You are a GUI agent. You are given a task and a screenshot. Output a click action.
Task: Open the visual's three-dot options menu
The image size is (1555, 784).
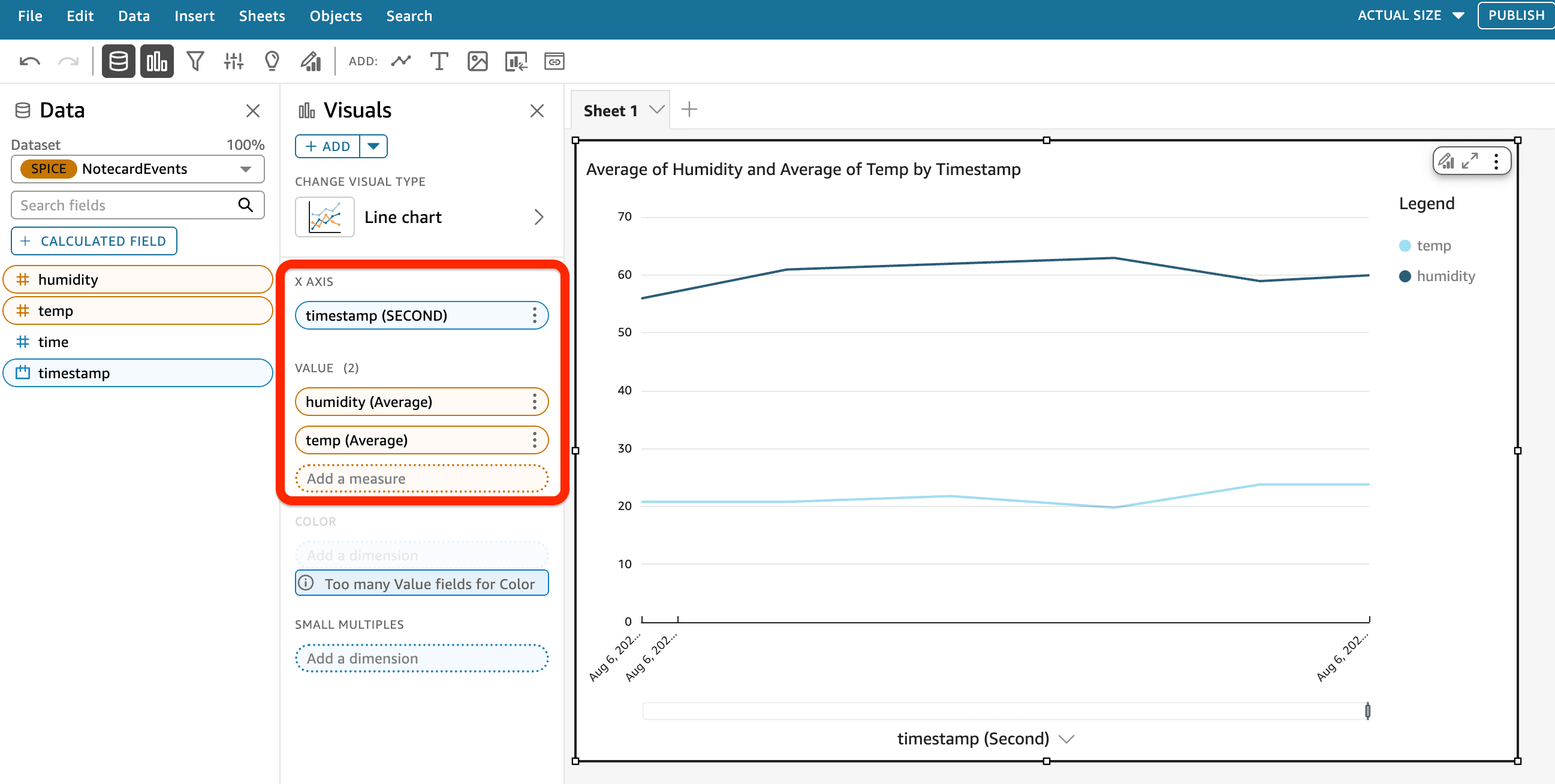[1496, 161]
